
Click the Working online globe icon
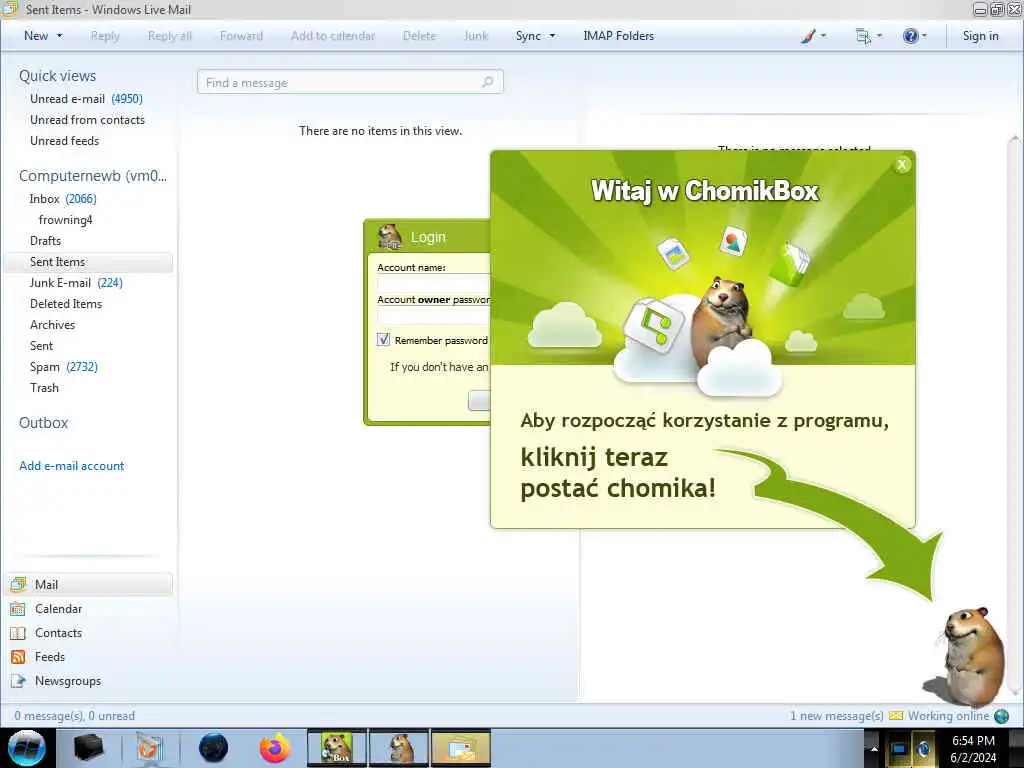1001,716
